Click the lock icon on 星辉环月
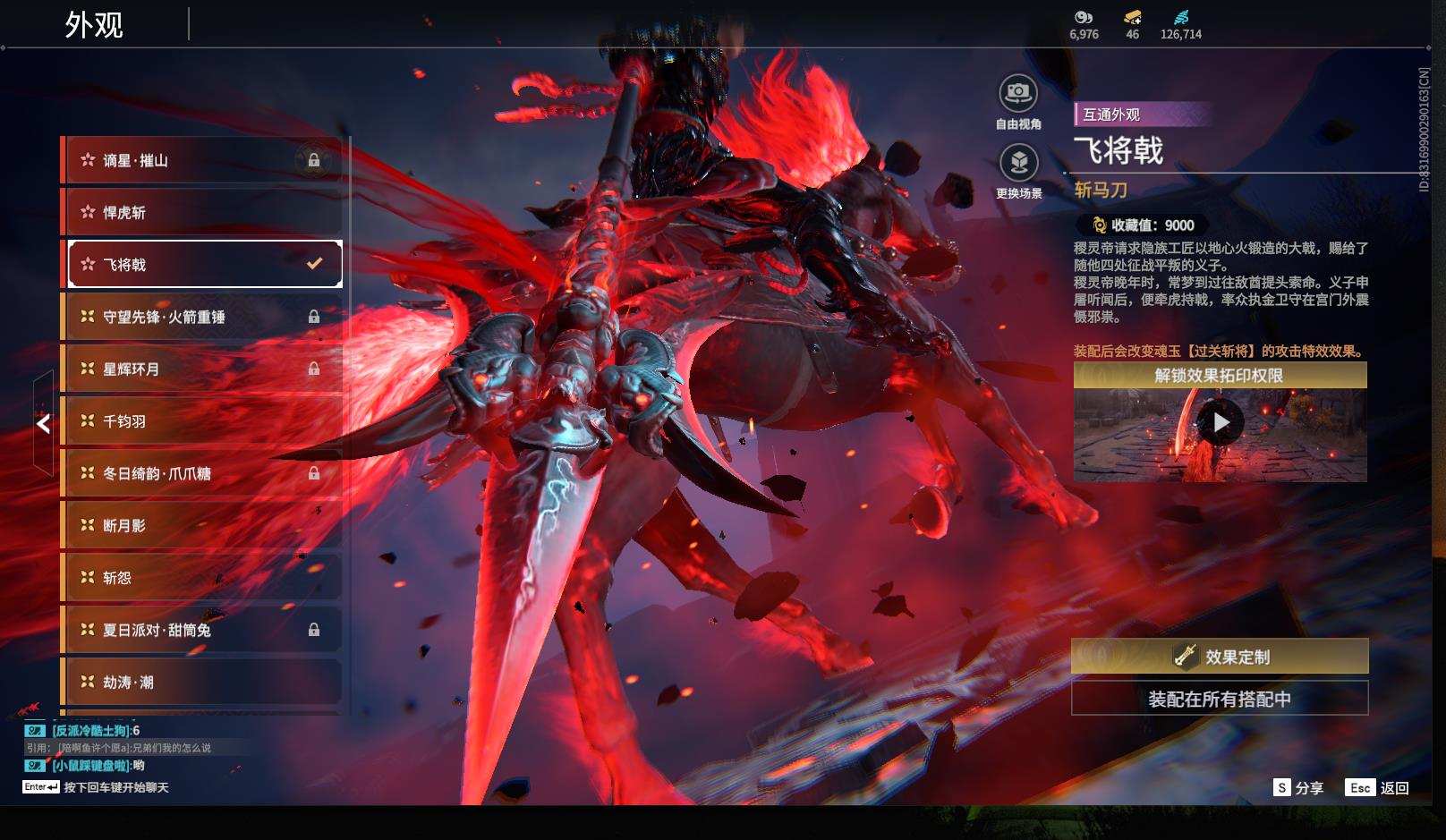This screenshot has width=1446, height=840. coord(314,369)
